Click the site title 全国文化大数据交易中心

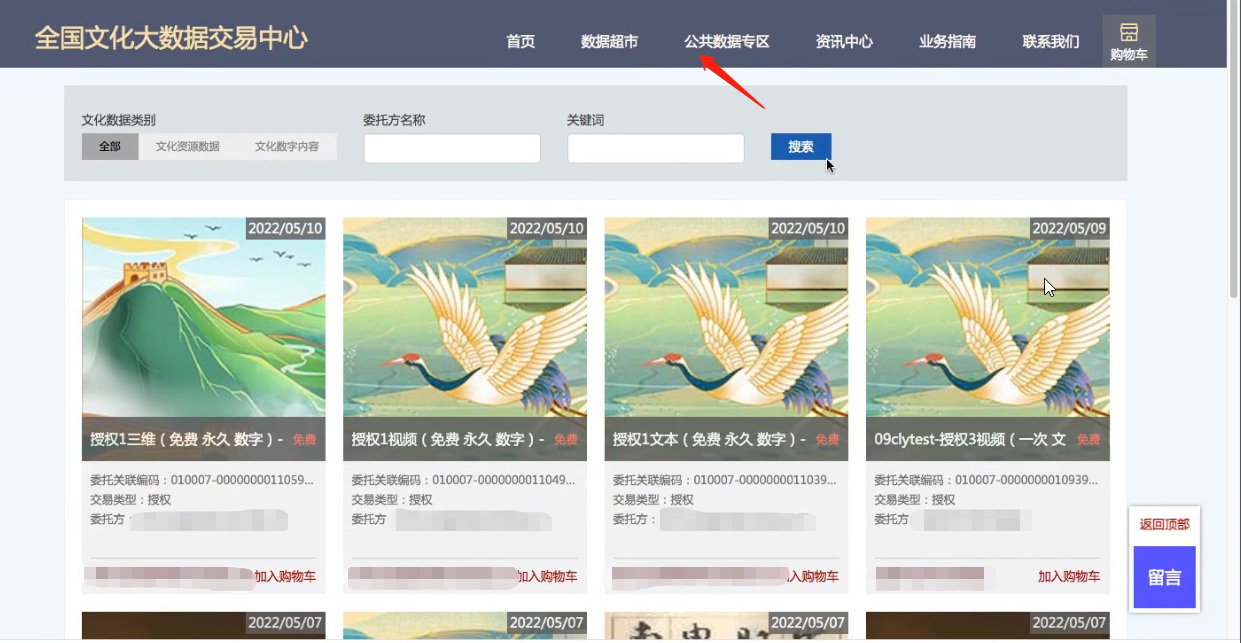(171, 38)
